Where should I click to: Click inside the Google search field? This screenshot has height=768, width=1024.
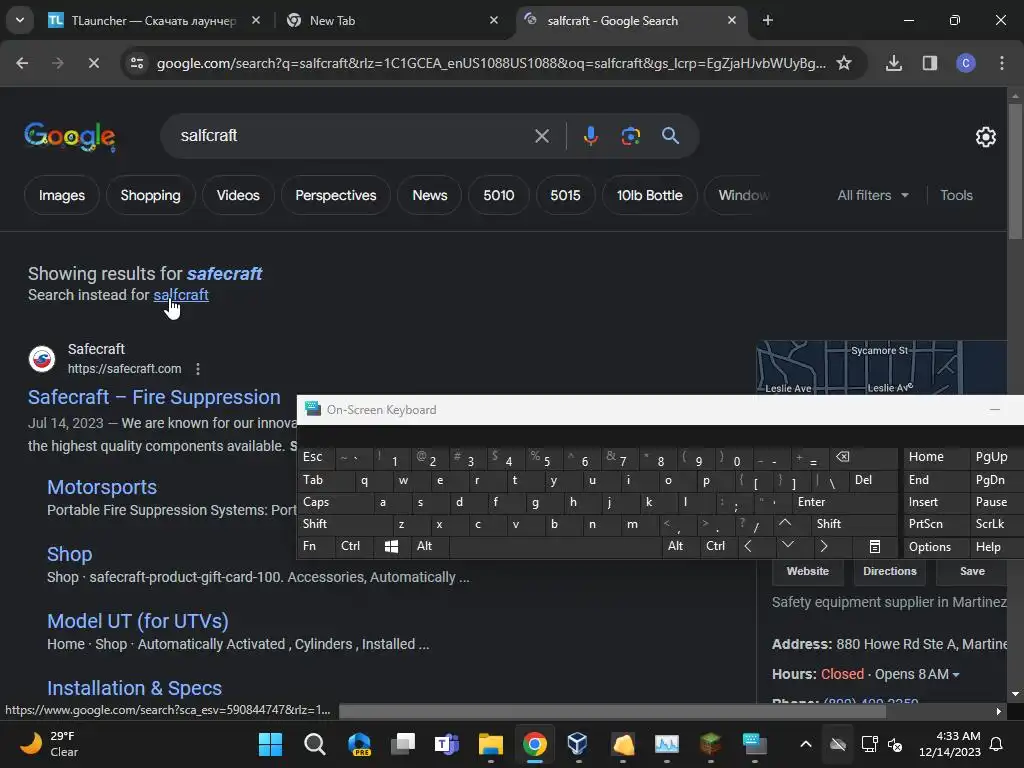[x=353, y=136]
